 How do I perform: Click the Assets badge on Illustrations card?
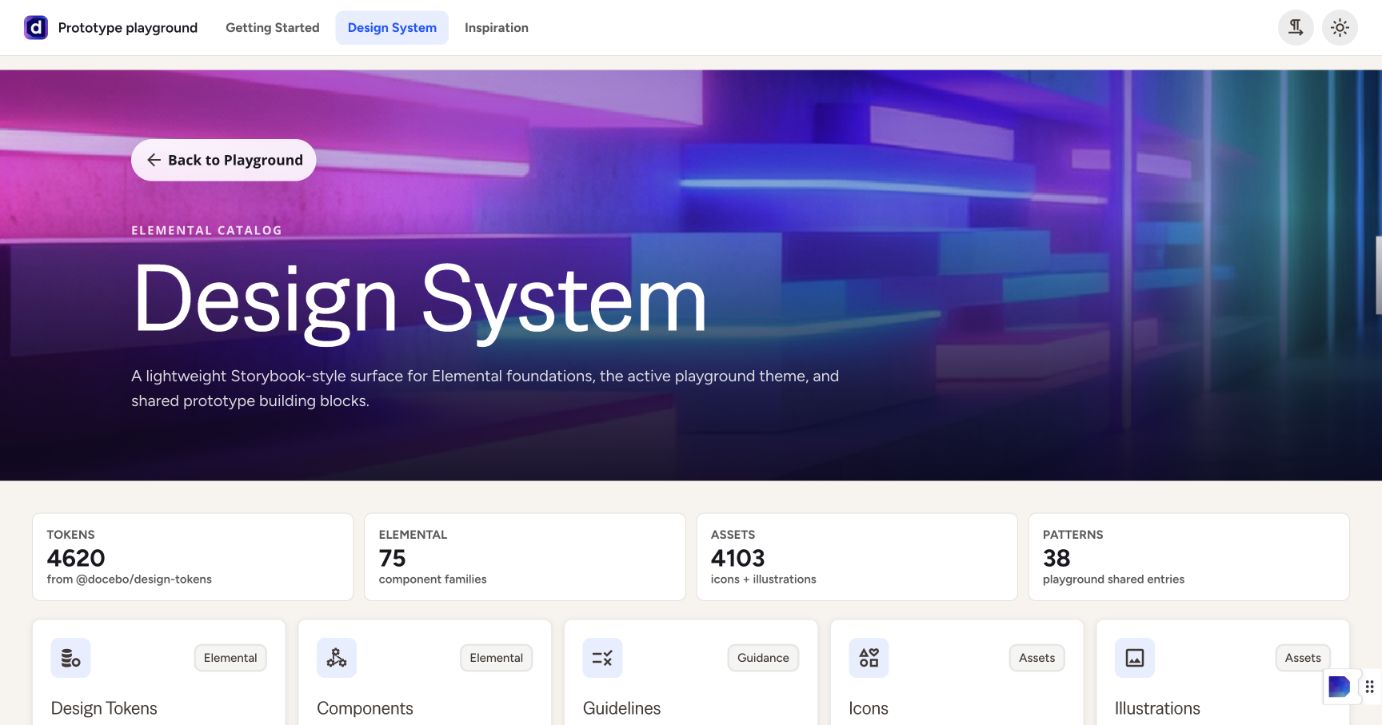[x=1303, y=658]
